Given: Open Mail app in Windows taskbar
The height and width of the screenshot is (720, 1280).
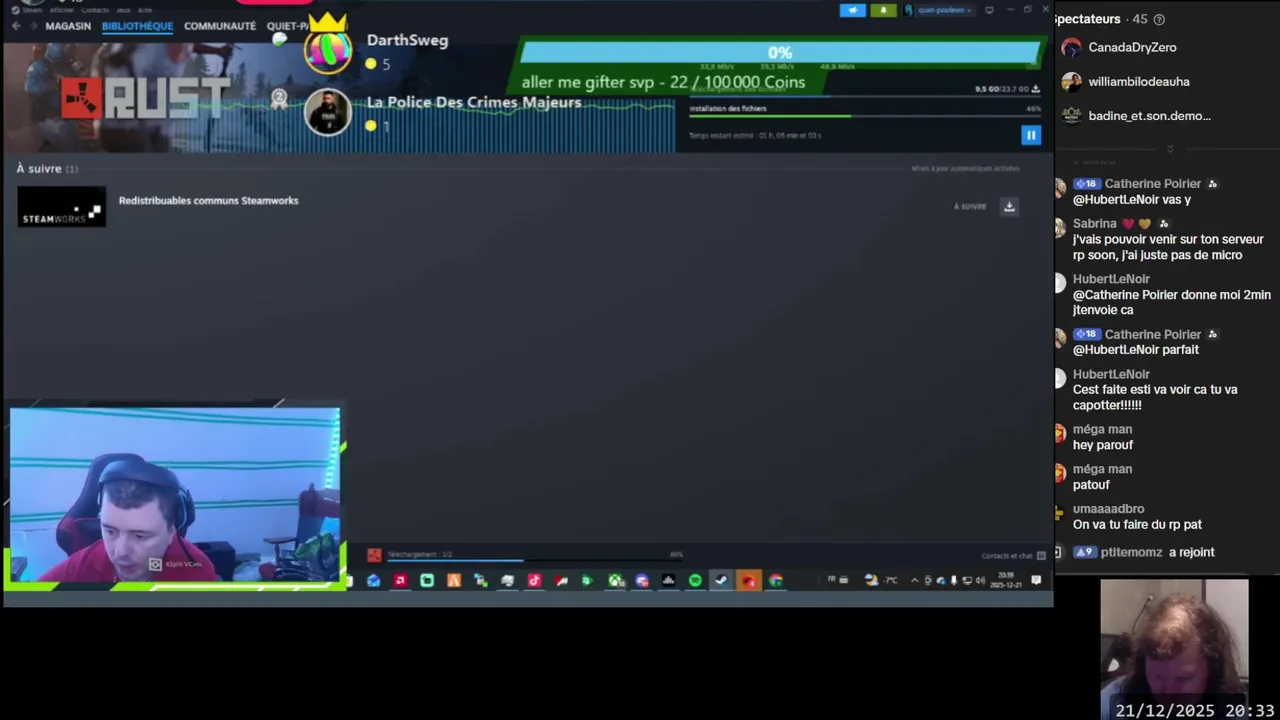Looking at the screenshot, I should coord(373,580).
